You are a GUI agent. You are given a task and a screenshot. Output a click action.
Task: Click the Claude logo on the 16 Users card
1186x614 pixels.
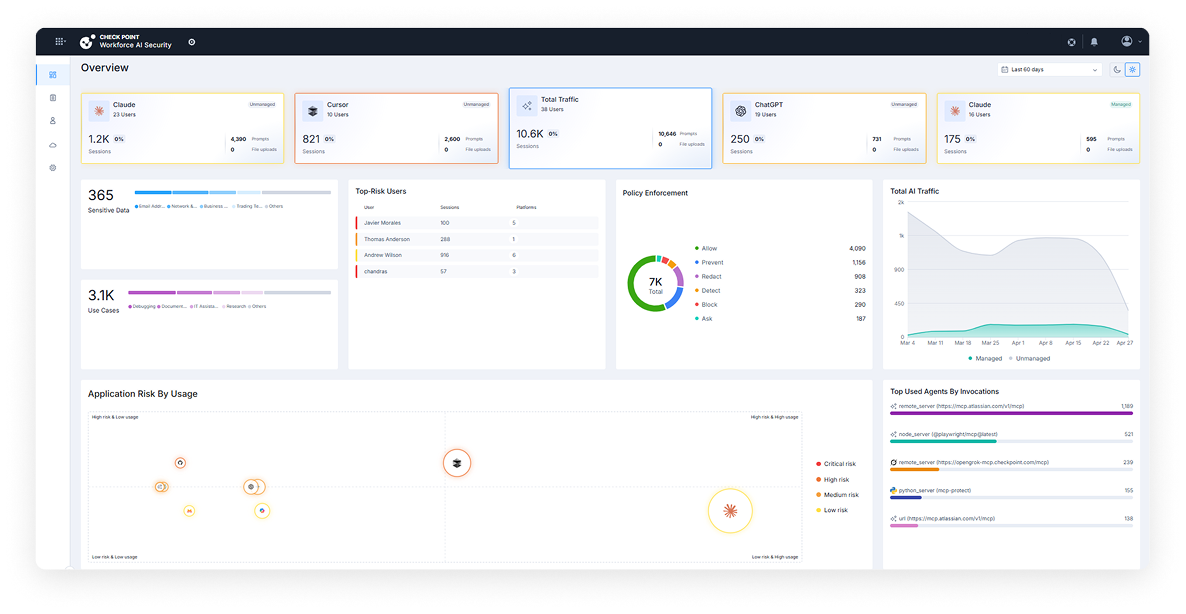coord(955,110)
